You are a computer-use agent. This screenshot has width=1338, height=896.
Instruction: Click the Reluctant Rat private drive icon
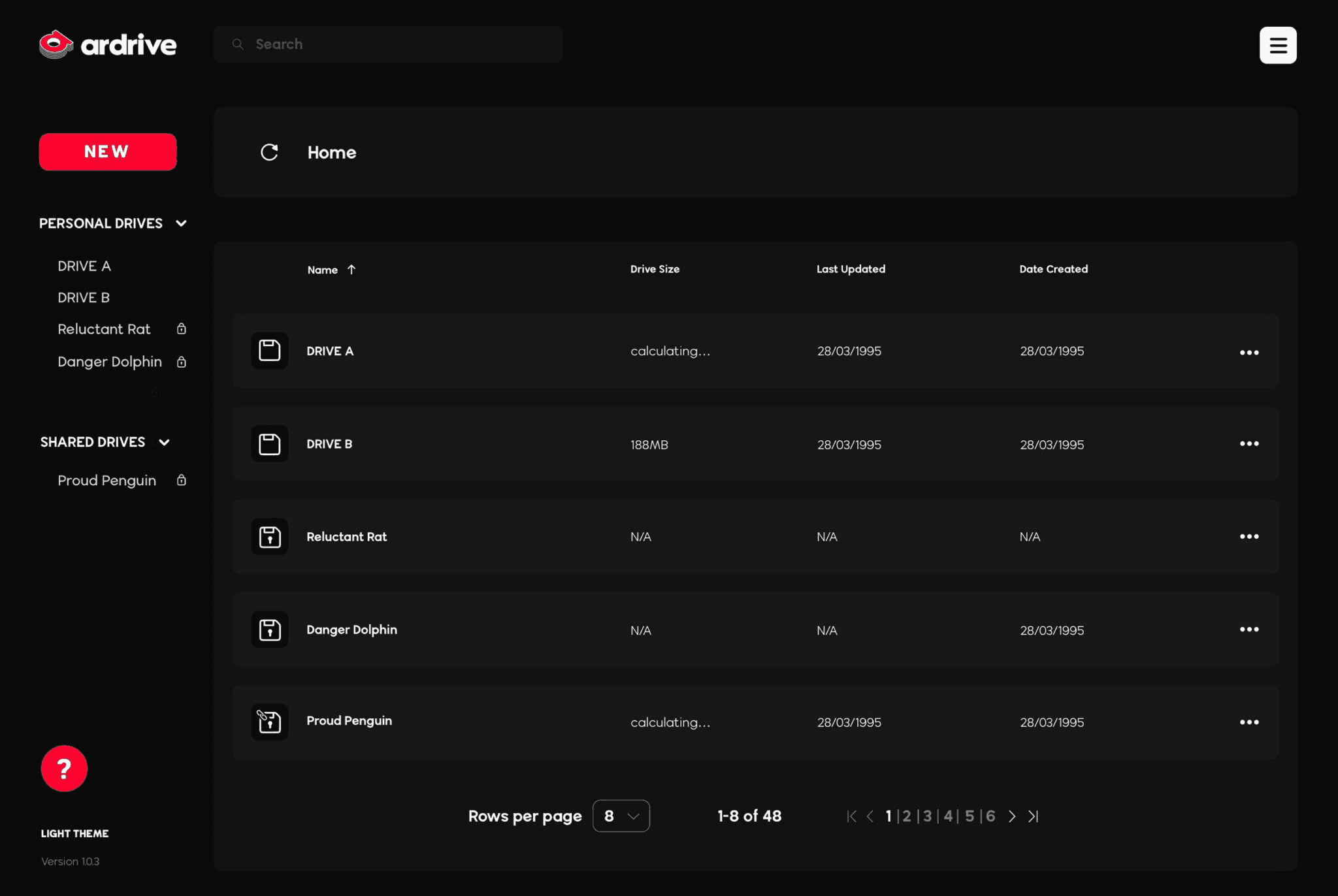[269, 537]
